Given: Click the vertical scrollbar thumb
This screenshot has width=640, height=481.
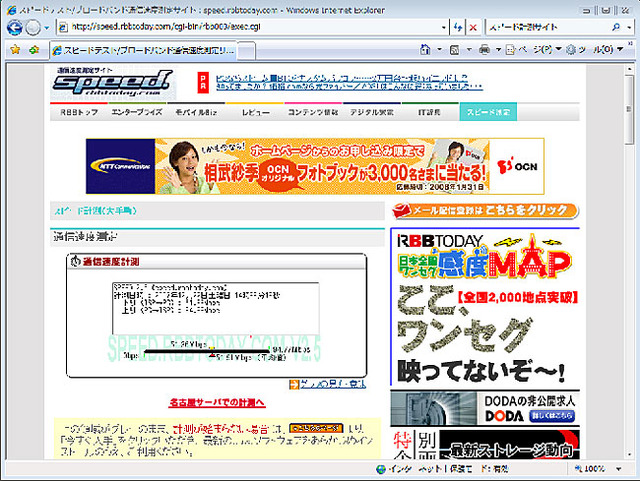Looking at the screenshot, I should click(629, 109).
